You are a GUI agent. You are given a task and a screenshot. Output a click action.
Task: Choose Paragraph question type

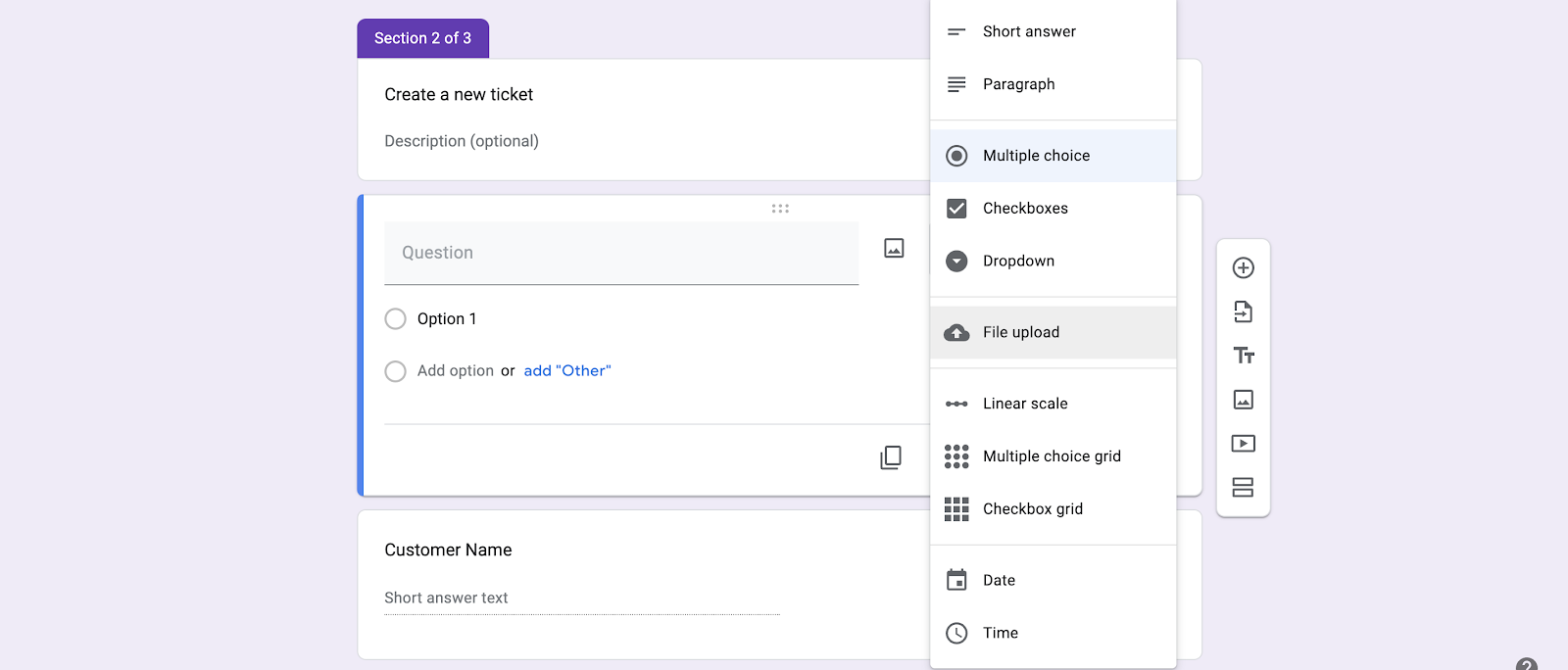(x=1053, y=84)
